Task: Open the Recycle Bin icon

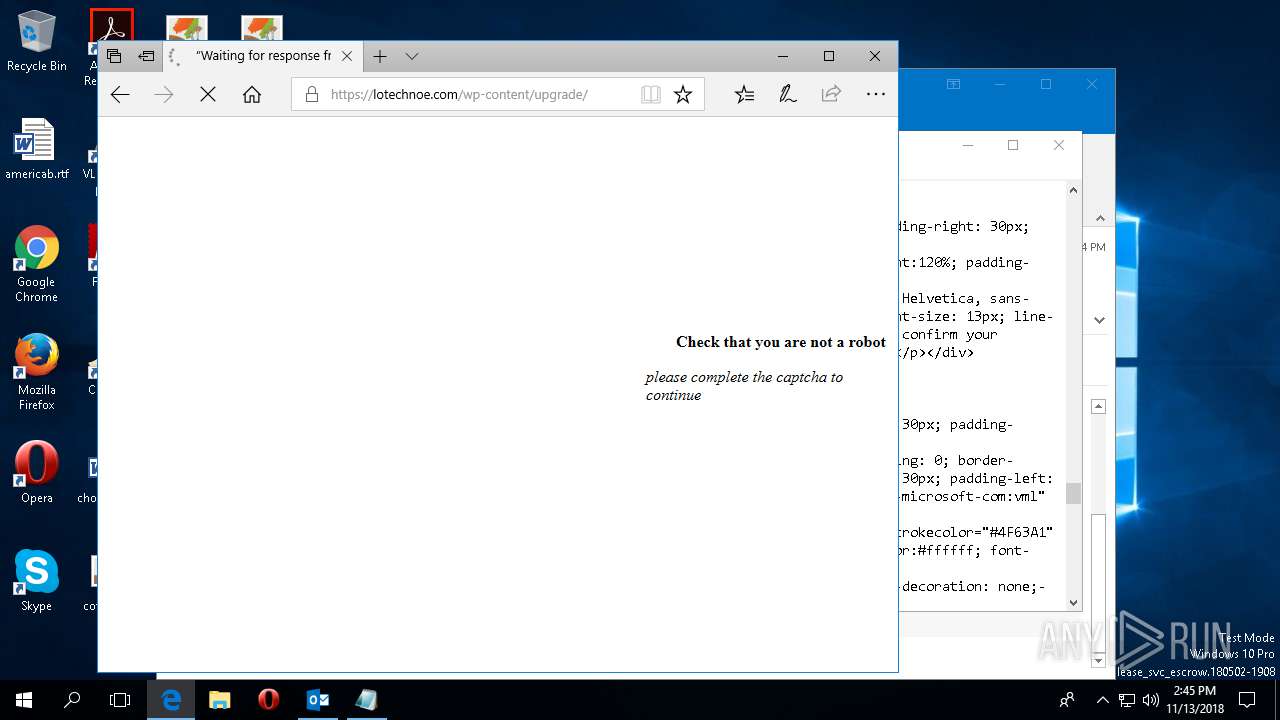Action: point(37,41)
